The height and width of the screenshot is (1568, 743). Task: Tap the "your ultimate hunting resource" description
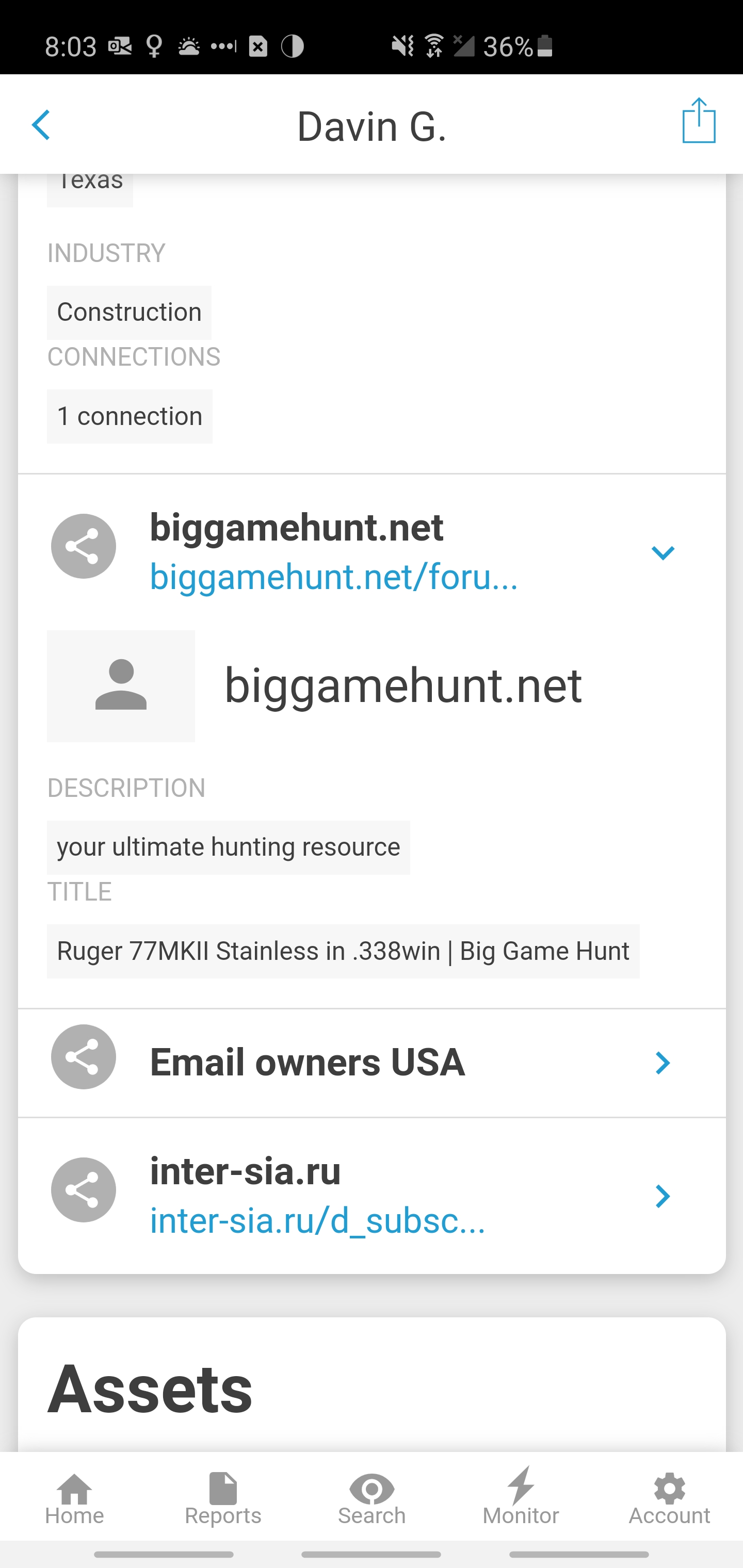tap(229, 847)
